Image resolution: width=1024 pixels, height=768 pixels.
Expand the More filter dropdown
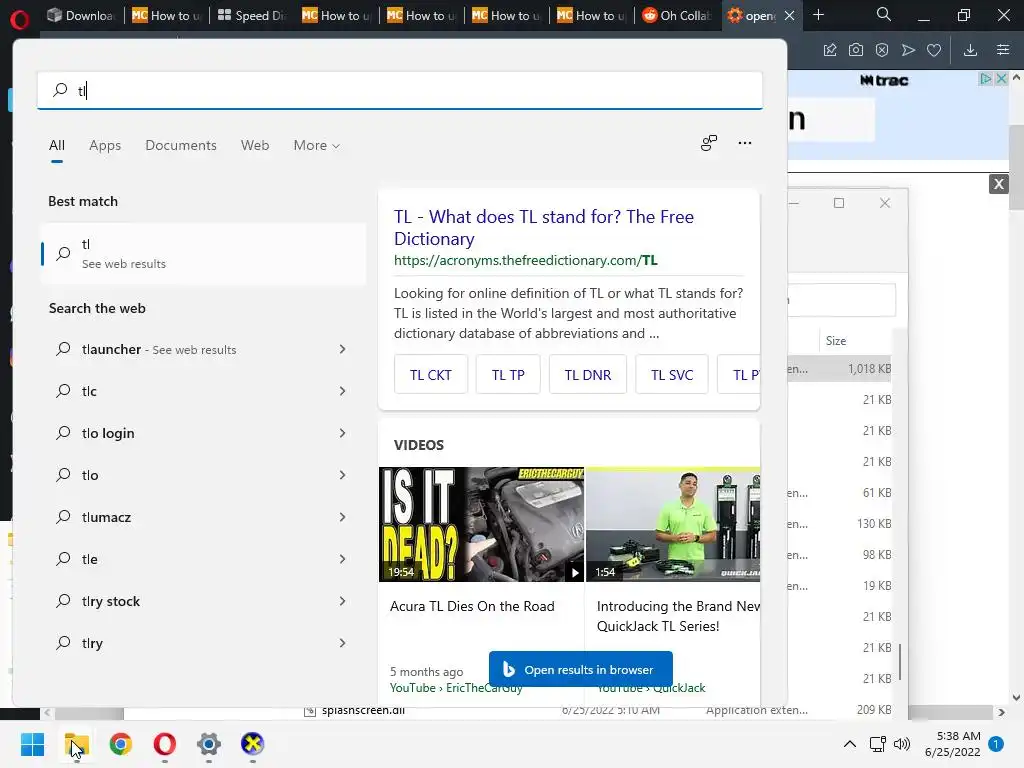click(317, 146)
